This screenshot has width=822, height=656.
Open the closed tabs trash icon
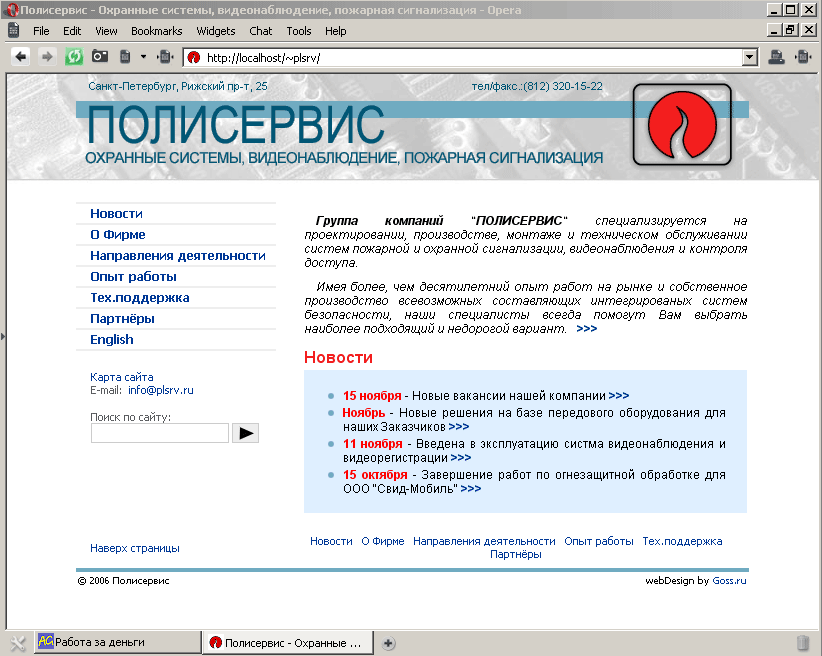click(803, 642)
